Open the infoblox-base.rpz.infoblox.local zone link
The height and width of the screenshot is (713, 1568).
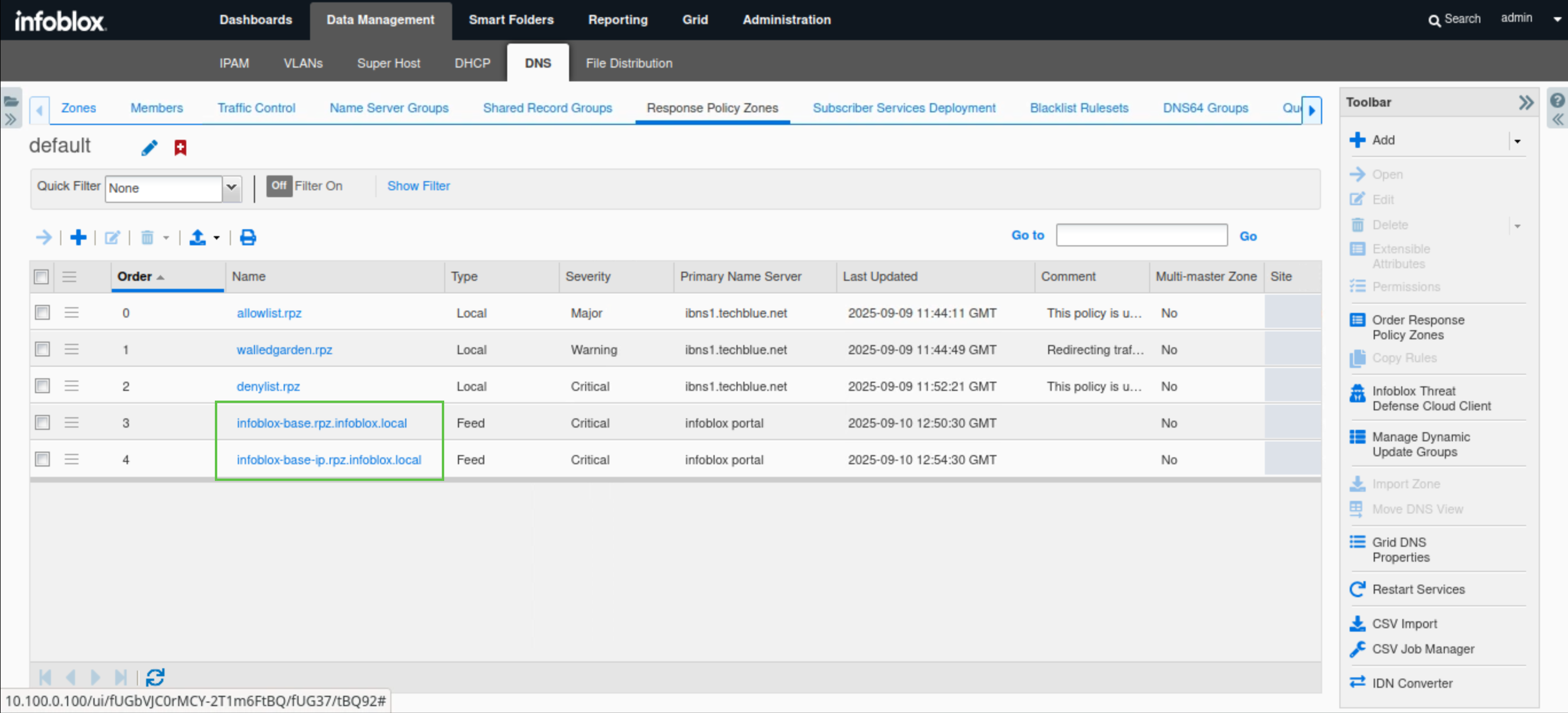pyautogui.click(x=322, y=423)
